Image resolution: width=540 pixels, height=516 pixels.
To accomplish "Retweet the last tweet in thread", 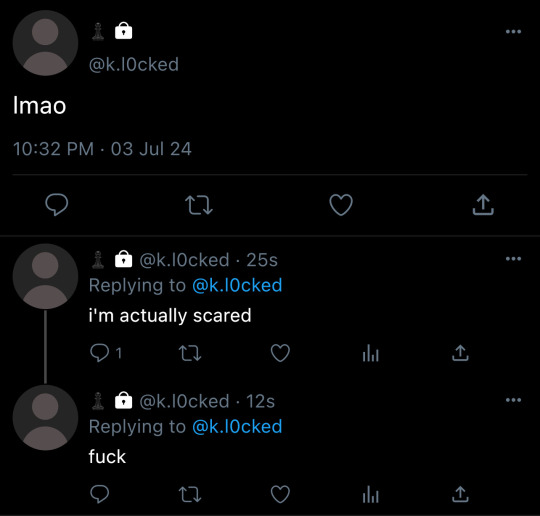I will click(x=190, y=495).
